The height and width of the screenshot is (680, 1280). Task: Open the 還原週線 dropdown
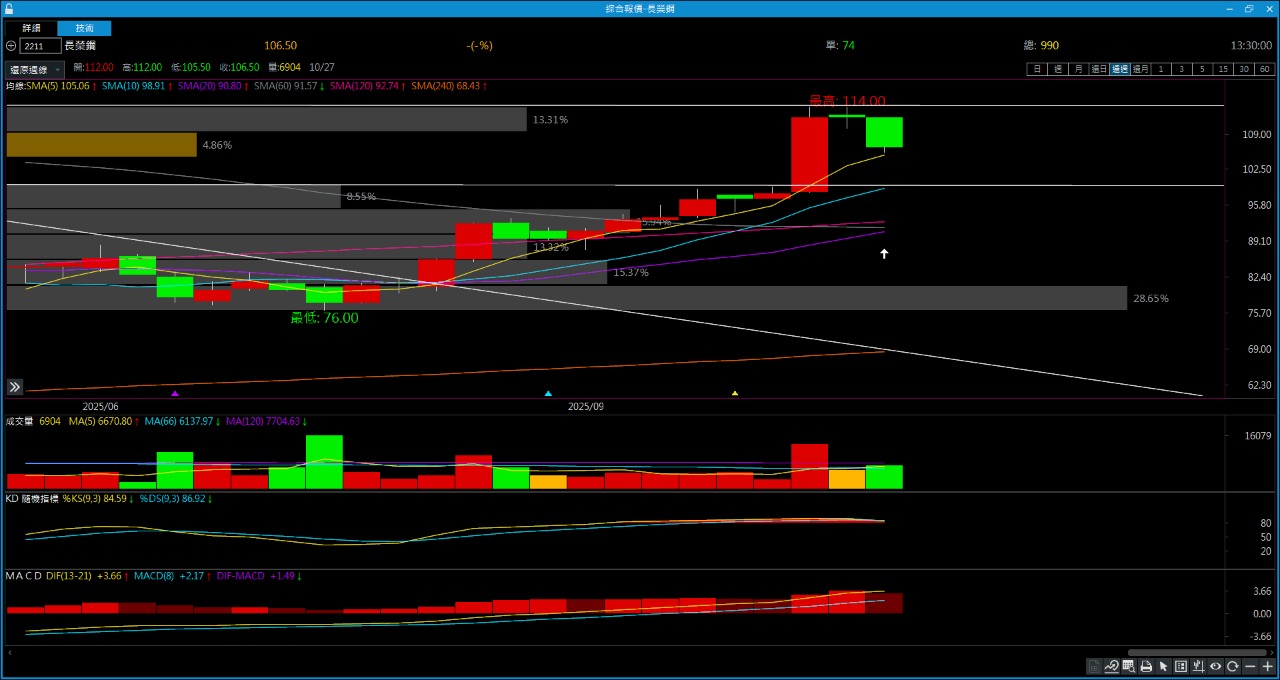(35, 69)
